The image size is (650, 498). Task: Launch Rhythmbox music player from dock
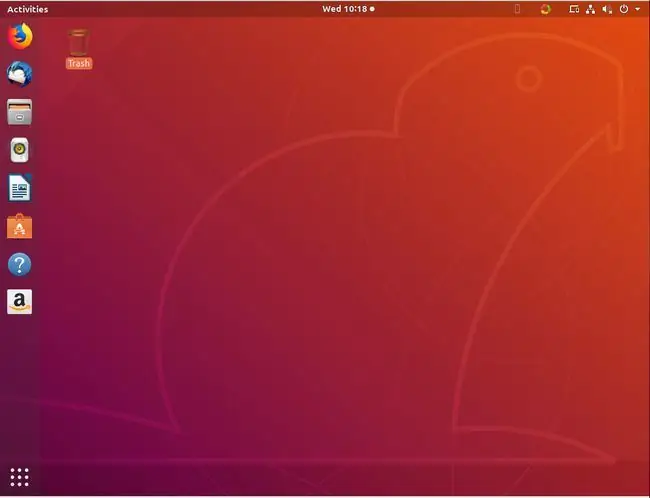19,150
